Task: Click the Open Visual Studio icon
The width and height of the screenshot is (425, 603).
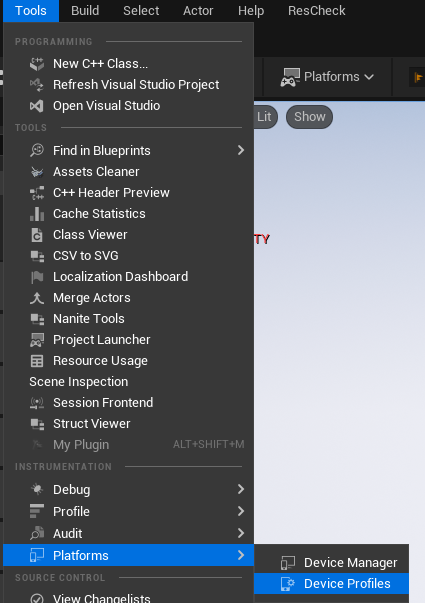Action: 37,106
